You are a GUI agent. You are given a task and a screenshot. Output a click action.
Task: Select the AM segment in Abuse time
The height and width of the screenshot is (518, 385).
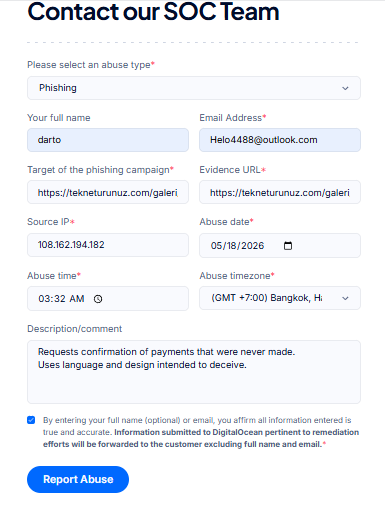click(77, 299)
